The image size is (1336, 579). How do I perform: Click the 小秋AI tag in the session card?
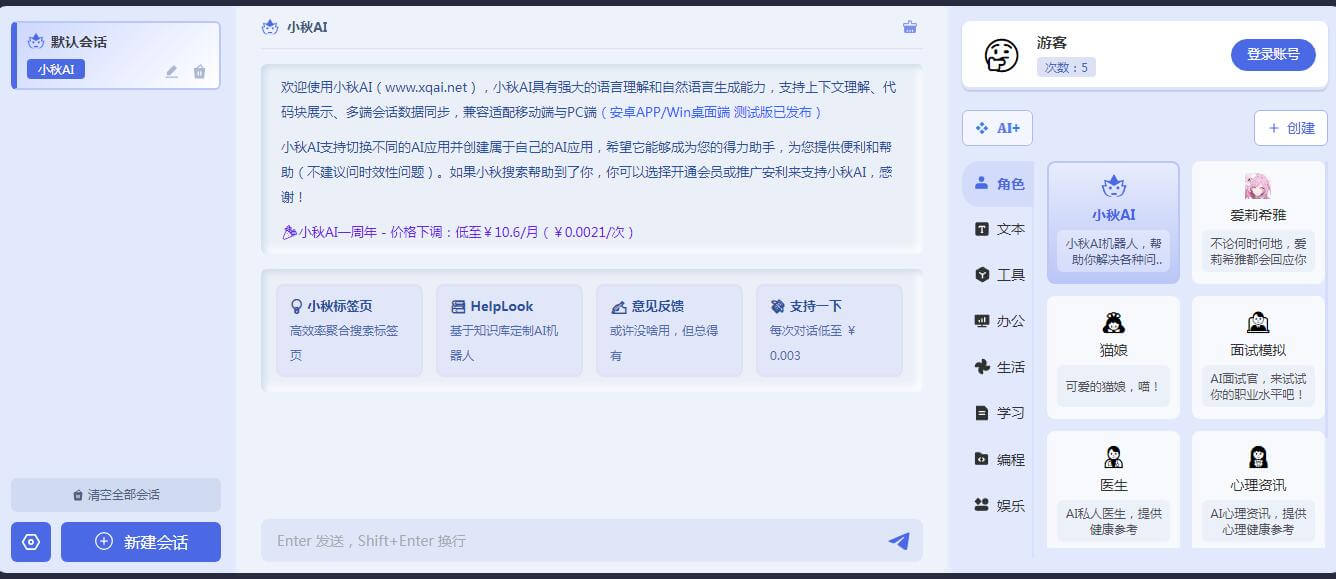(x=55, y=69)
